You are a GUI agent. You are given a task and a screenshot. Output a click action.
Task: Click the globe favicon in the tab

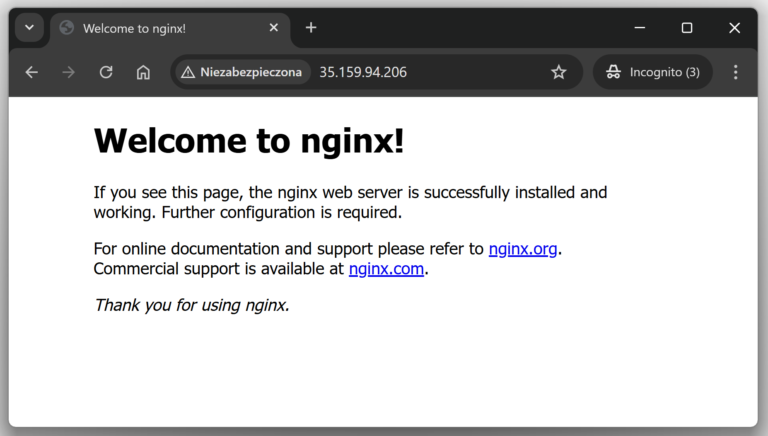[67, 28]
